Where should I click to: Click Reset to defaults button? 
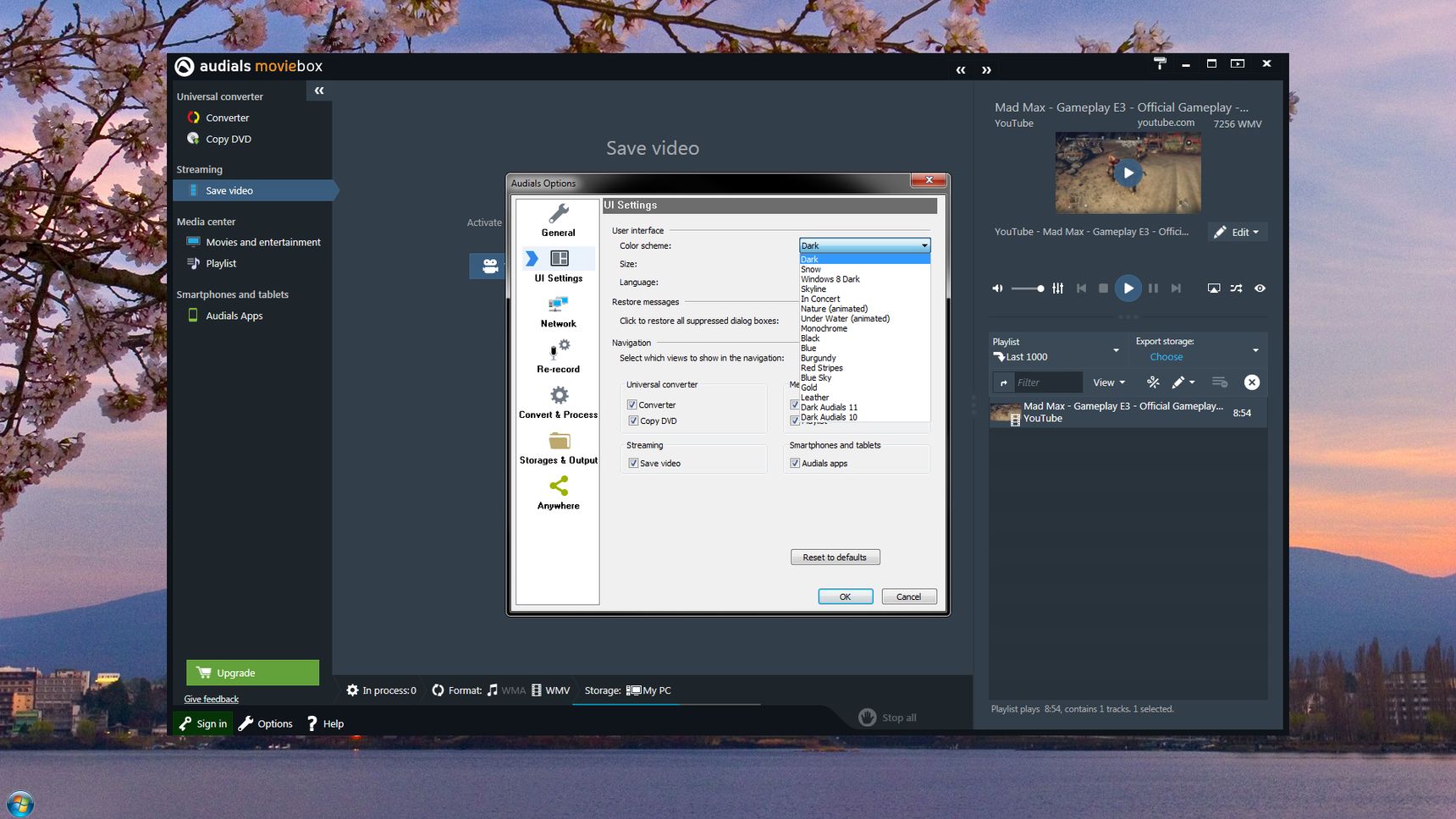835,557
